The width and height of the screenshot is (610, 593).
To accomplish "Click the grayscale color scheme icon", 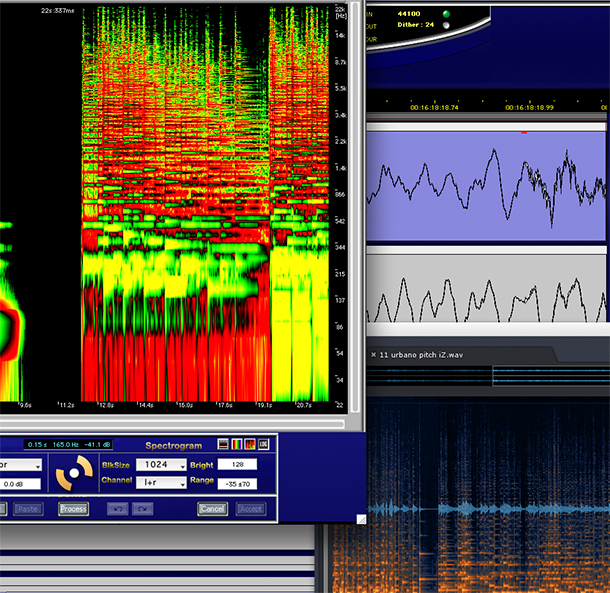I will coord(223,444).
